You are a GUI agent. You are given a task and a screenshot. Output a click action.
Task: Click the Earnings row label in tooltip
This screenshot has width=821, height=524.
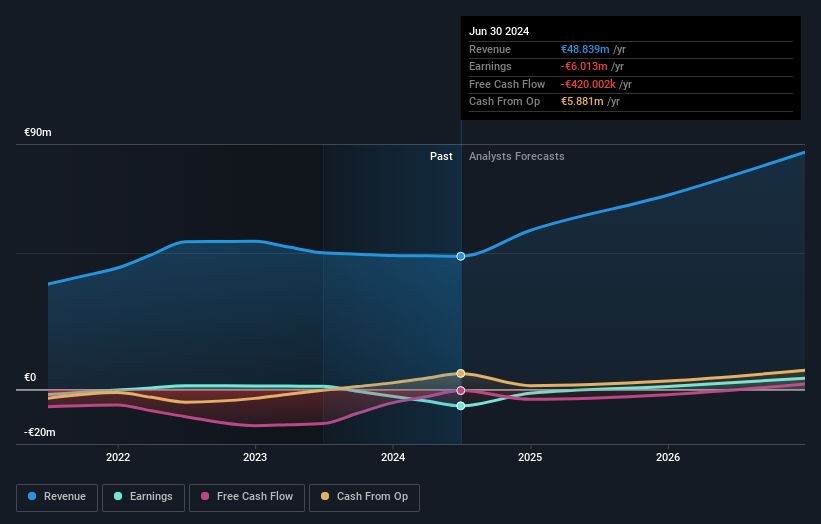tap(490, 66)
